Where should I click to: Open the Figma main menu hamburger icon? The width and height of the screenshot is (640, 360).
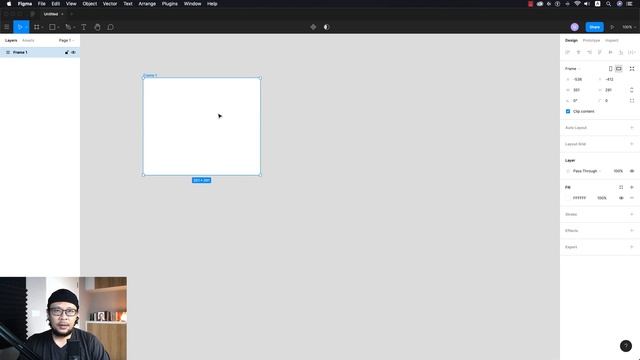[7, 27]
